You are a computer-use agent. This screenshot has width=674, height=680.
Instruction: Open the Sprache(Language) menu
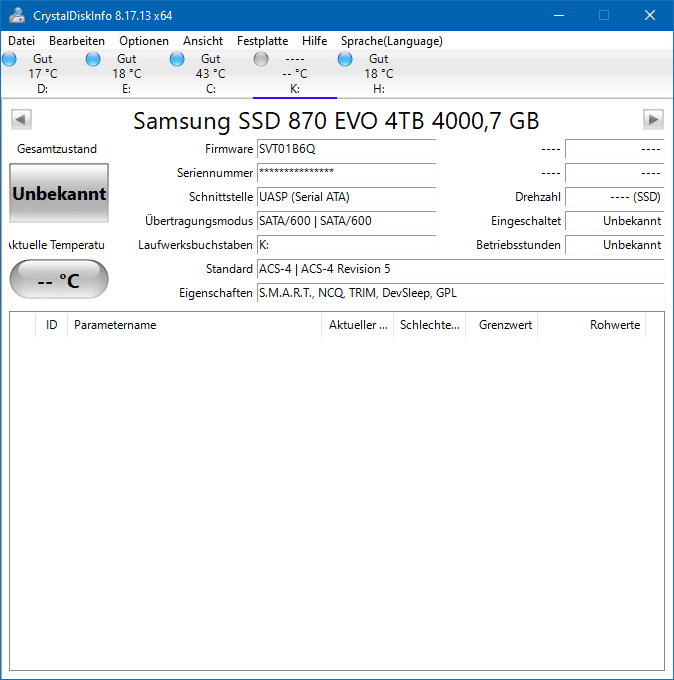pyautogui.click(x=392, y=41)
